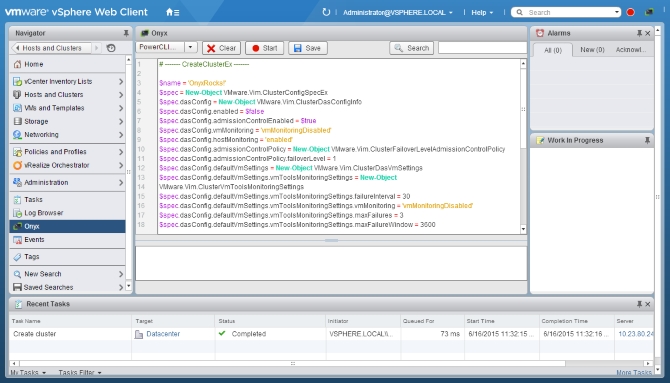Image resolution: width=670 pixels, height=383 pixels.
Task: Pin the Alarms panel
Action: [639, 33]
